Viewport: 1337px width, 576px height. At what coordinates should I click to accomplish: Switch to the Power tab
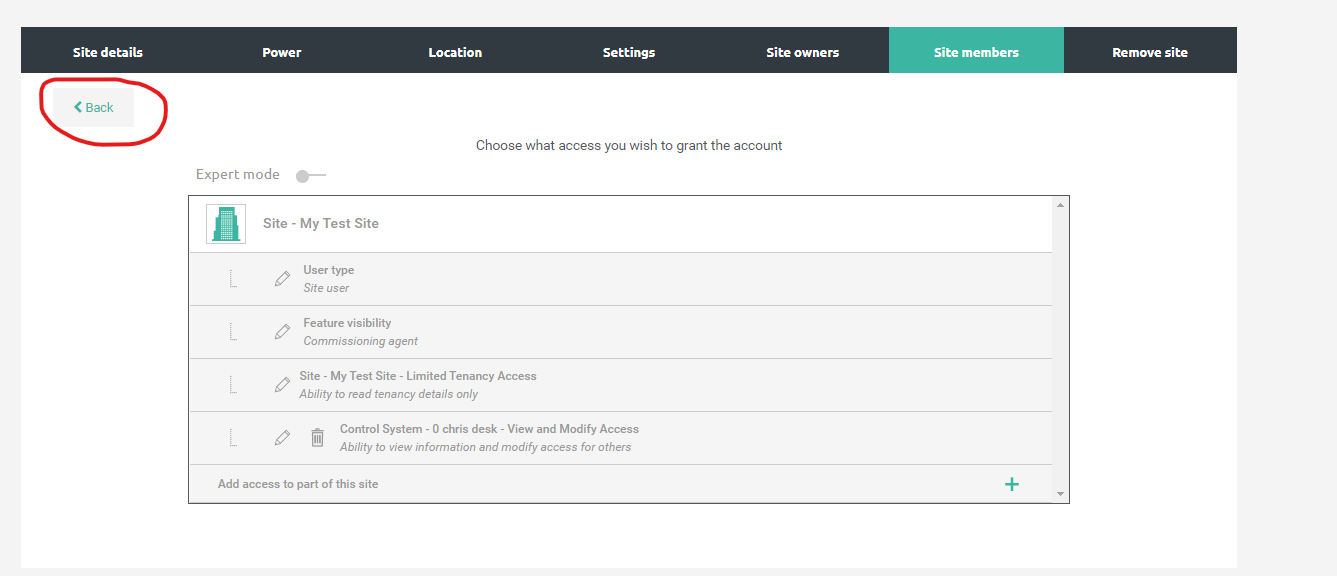[x=282, y=52]
